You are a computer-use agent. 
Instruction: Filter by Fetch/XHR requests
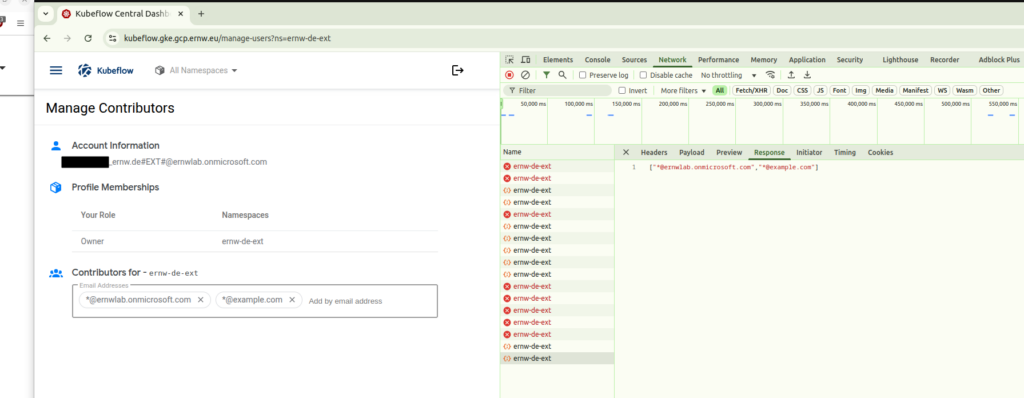[751, 91]
